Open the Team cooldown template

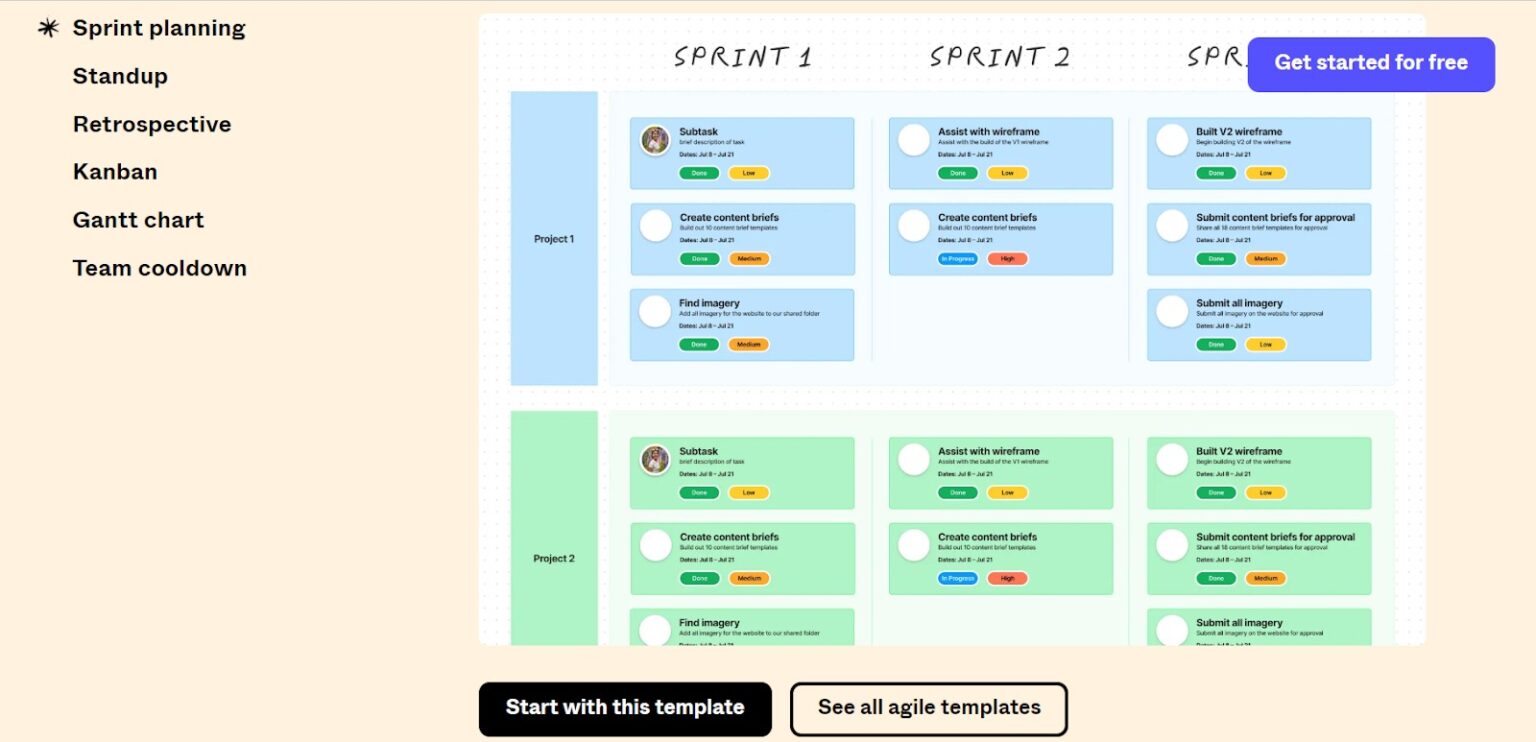[x=159, y=267]
